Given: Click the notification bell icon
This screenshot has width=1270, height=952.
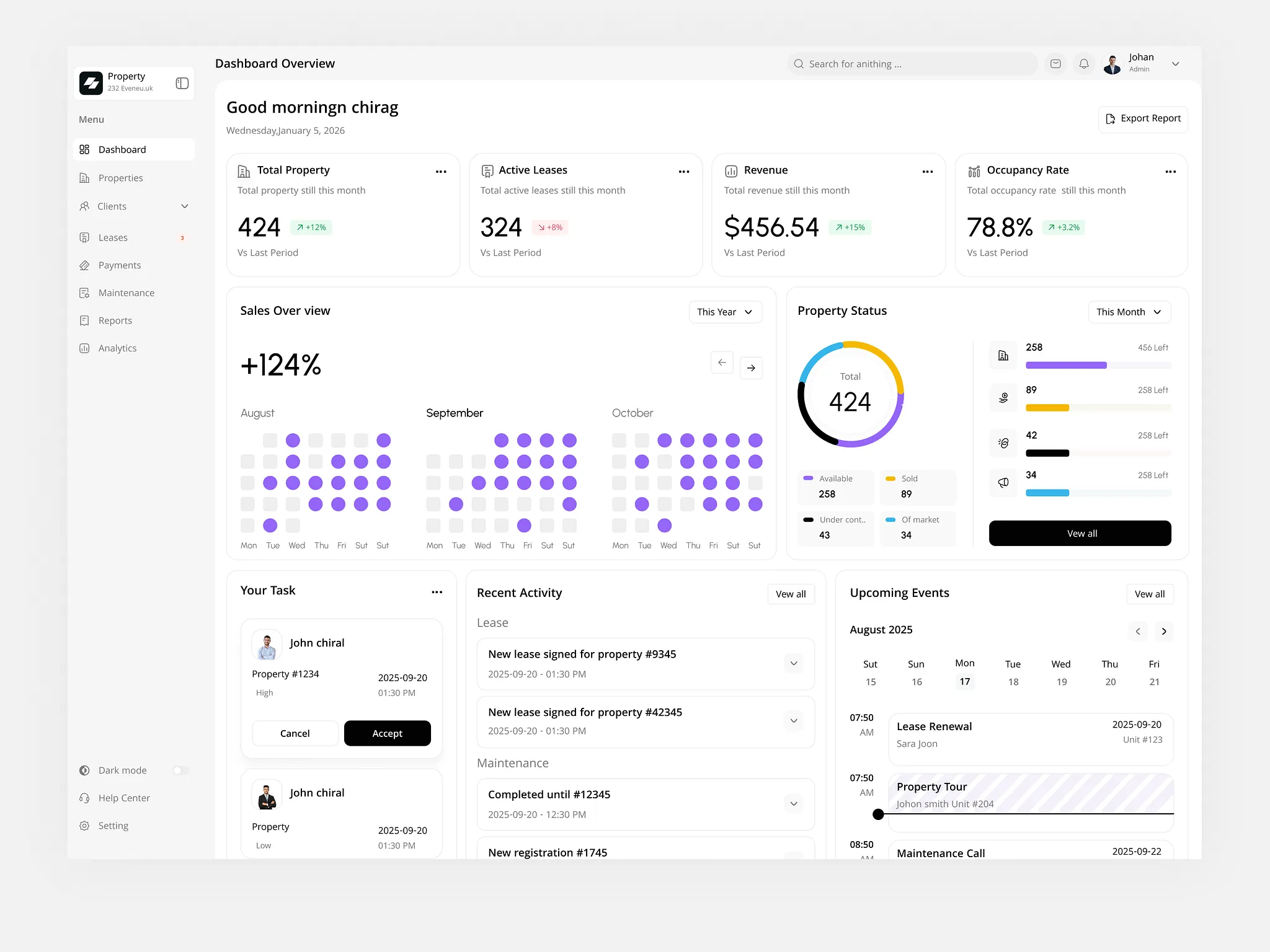Looking at the screenshot, I should coord(1084,63).
